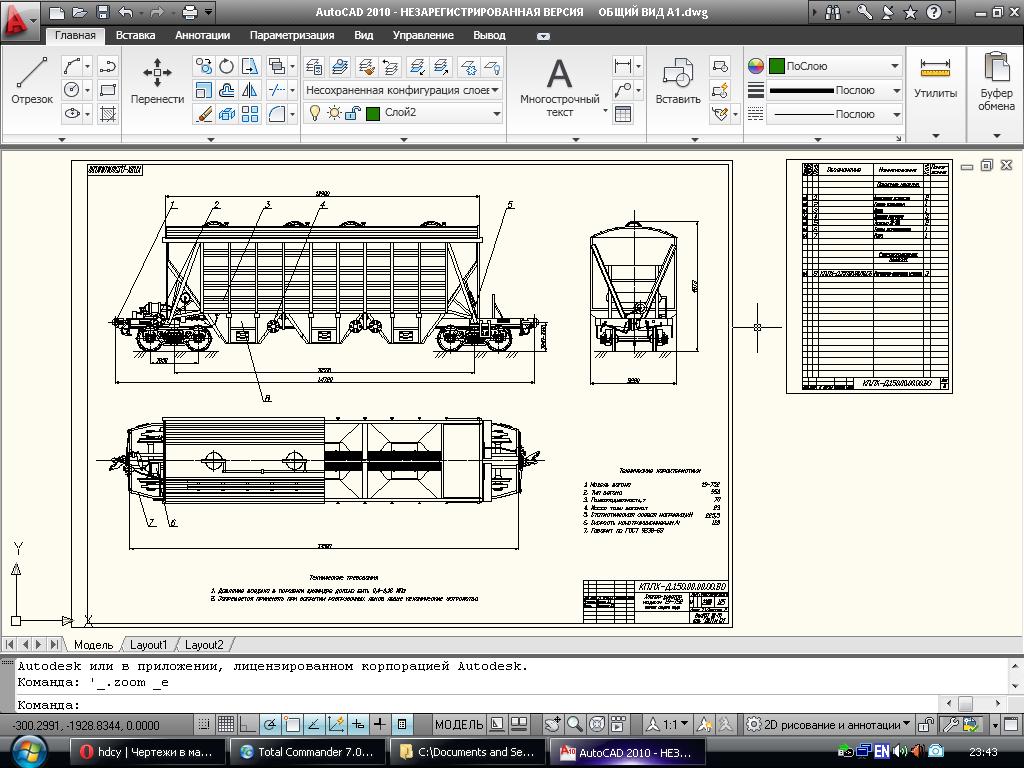Select the Scale tool
Viewport: 1024px width, 768px height.
point(203,90)
